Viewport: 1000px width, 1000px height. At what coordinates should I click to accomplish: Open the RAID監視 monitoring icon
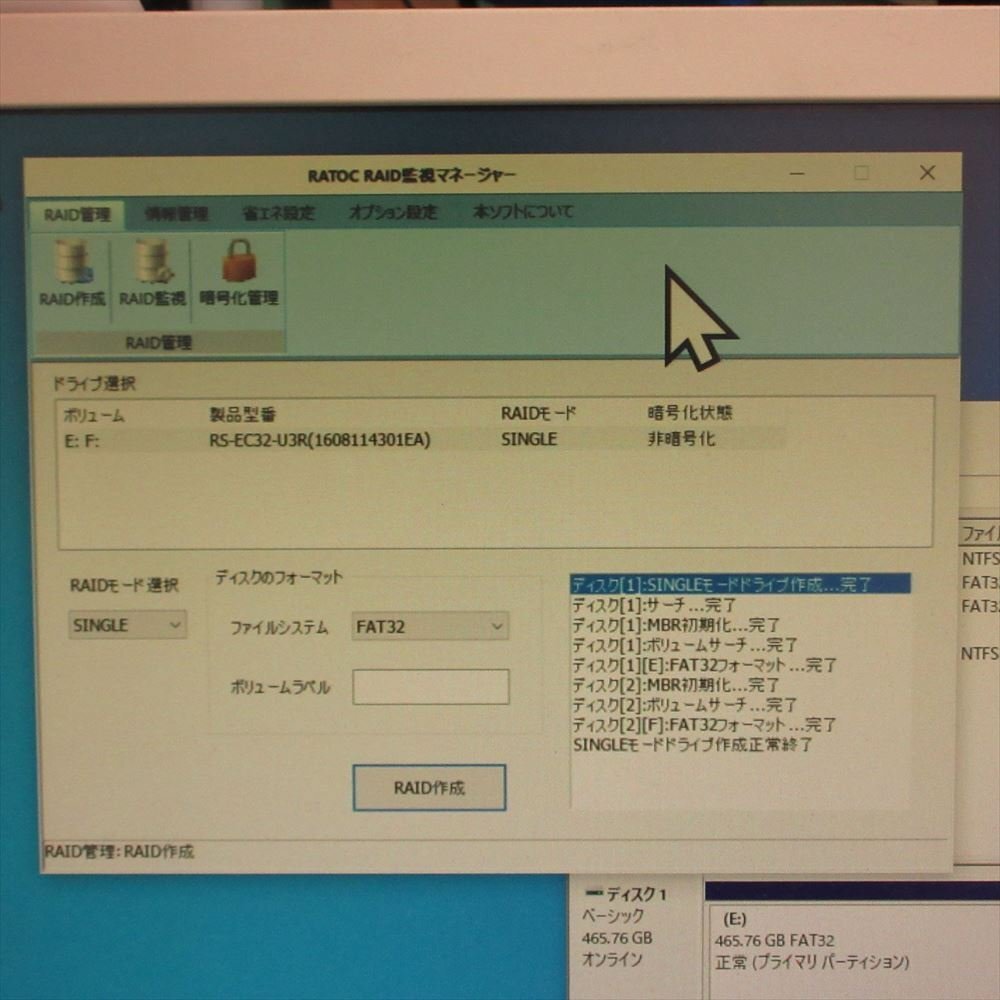click(152, 273)
